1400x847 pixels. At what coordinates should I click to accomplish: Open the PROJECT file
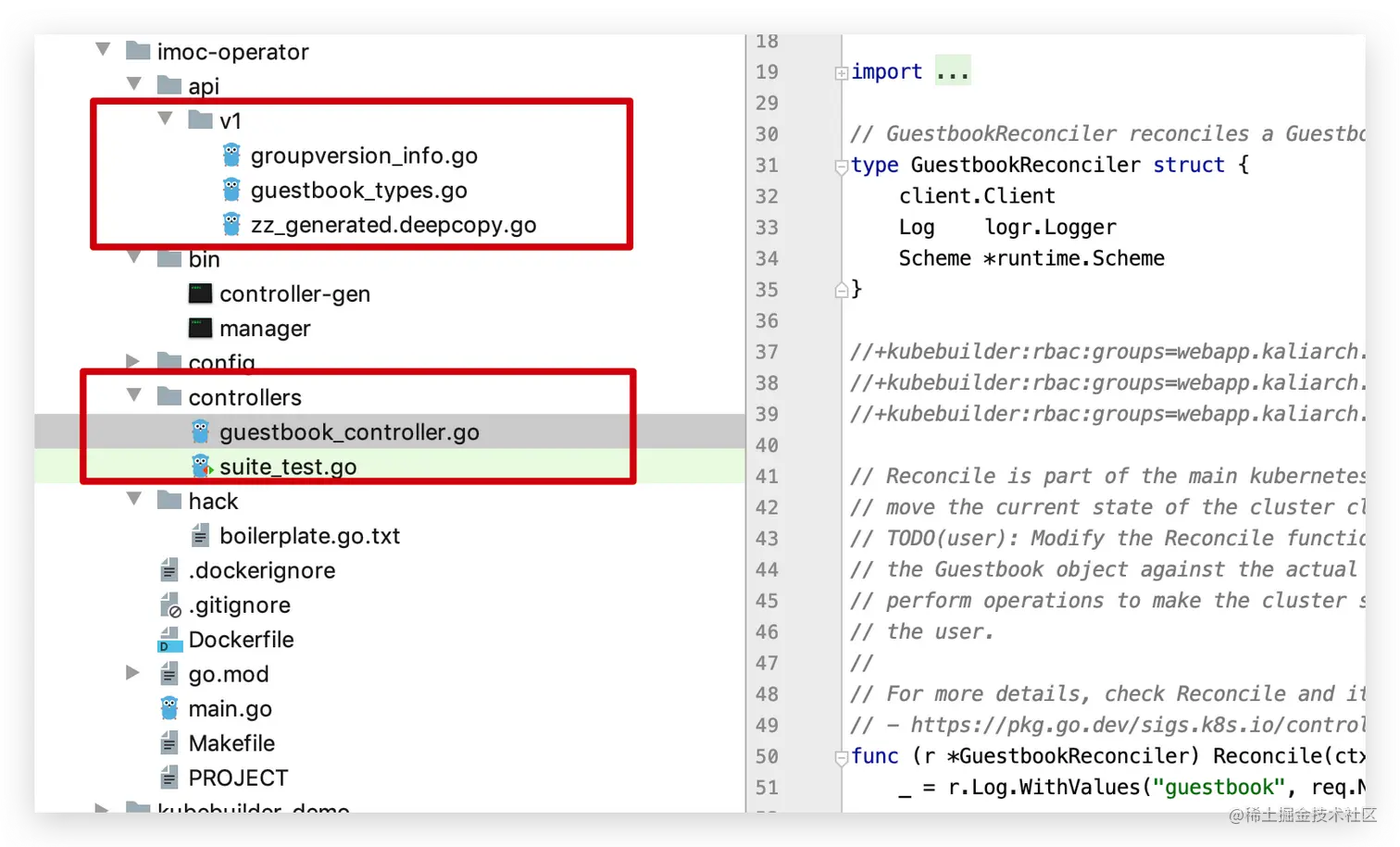pos(238,778)
